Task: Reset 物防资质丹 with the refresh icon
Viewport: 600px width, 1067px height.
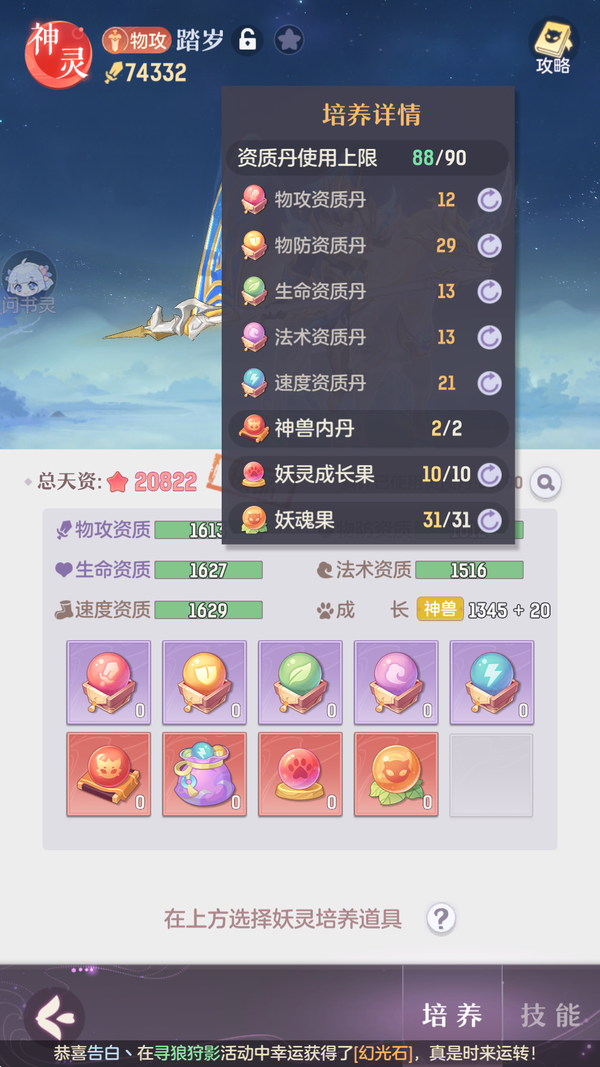Action: pyautogui.click(x=489, y=246)
